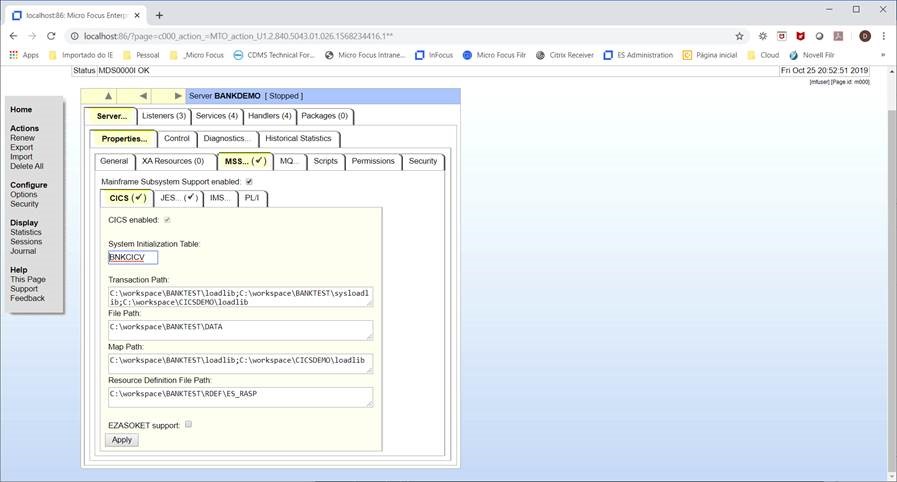Open the Control tab
The image size is (897, 482).
pyautogui.click(x=177, y=138)
